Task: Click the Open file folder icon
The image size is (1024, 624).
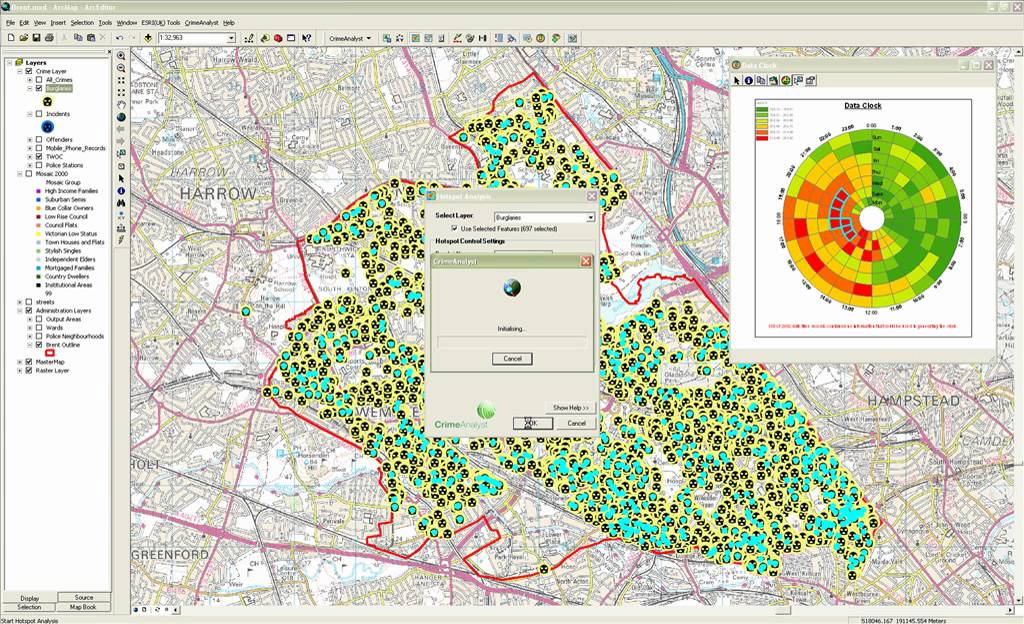Action: (24, 38)
